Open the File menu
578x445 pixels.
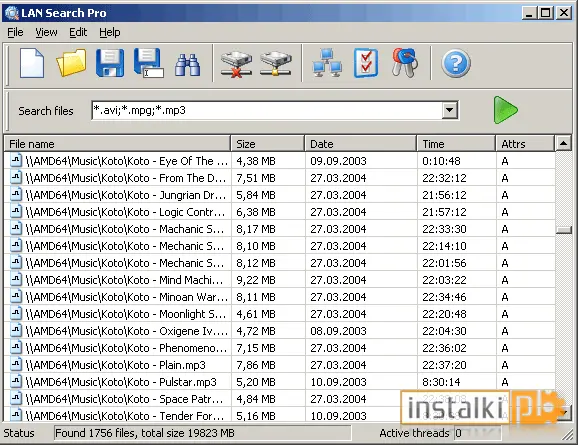[15, 32]
